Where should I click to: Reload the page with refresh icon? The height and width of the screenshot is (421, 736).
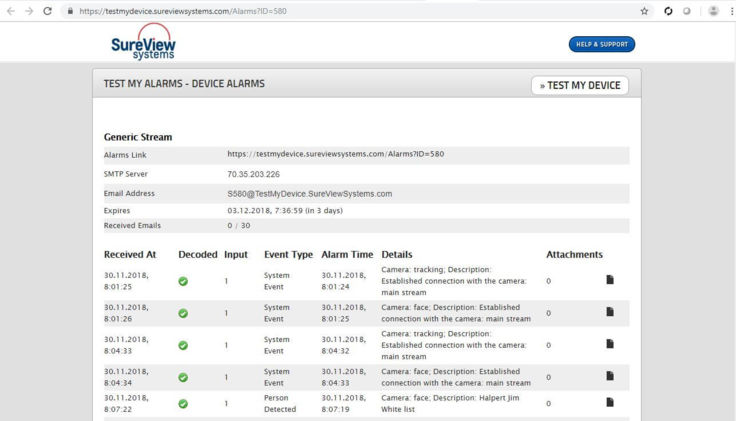click(x=47, y=10)
